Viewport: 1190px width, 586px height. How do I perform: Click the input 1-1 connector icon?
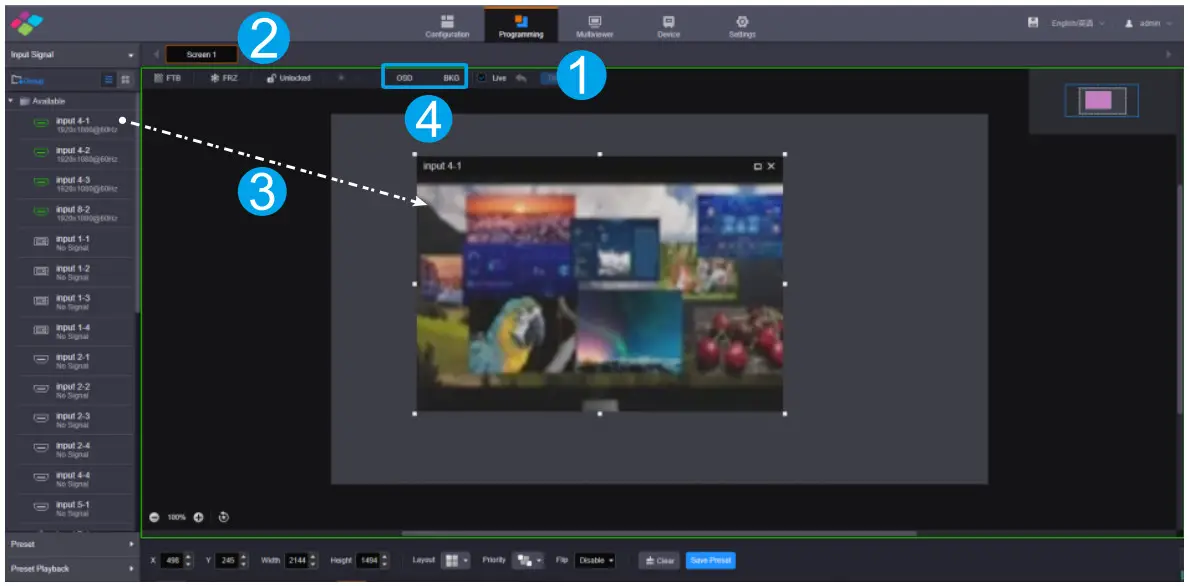coord(42,242)
